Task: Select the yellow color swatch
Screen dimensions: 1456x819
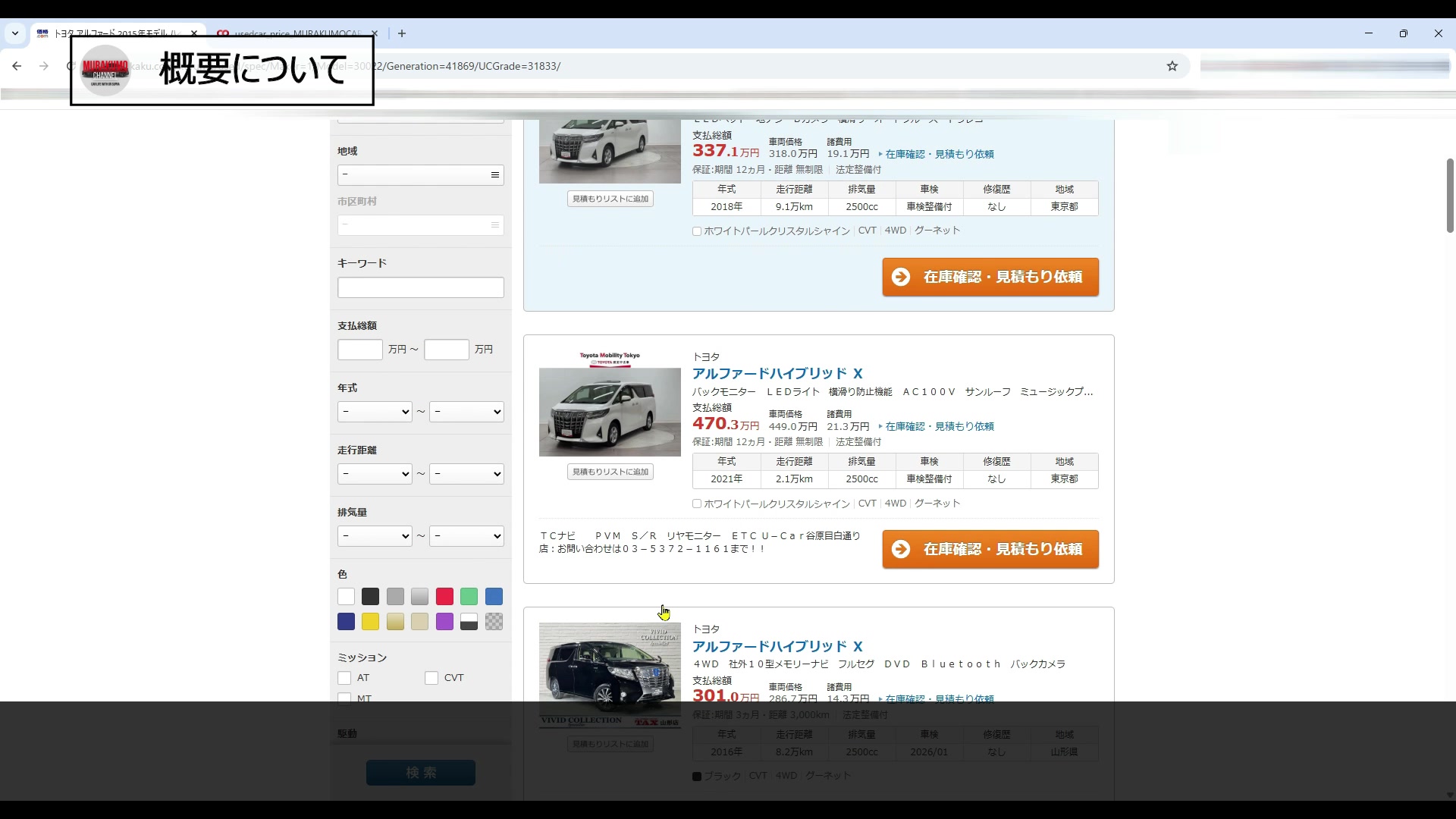Action: coord(370,622)
